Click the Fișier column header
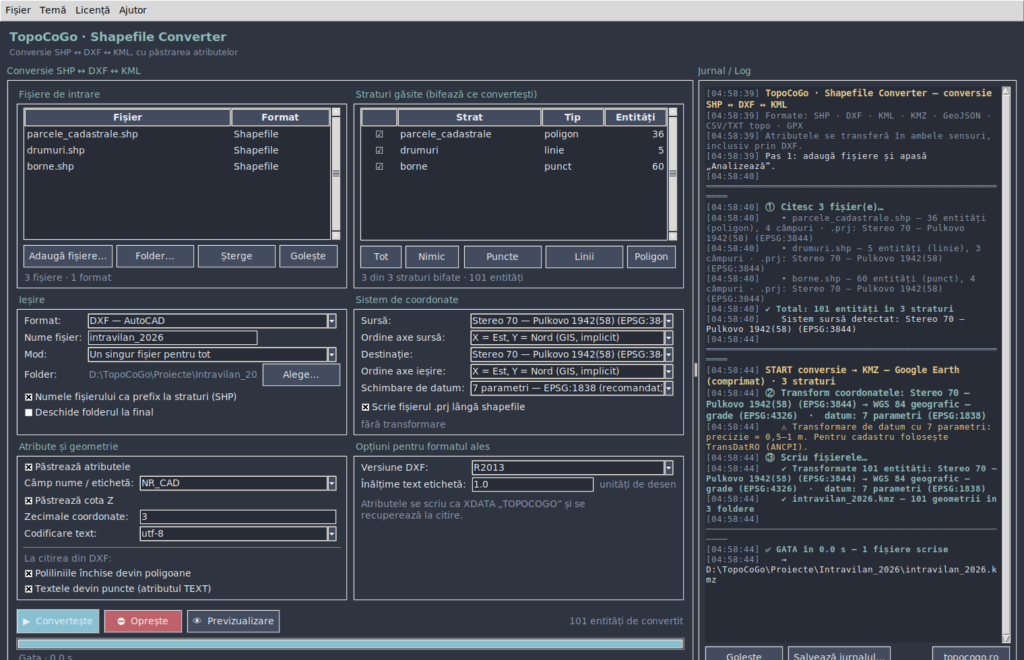The width and height of the screenshot is (1024, 660). pos(127,117)
